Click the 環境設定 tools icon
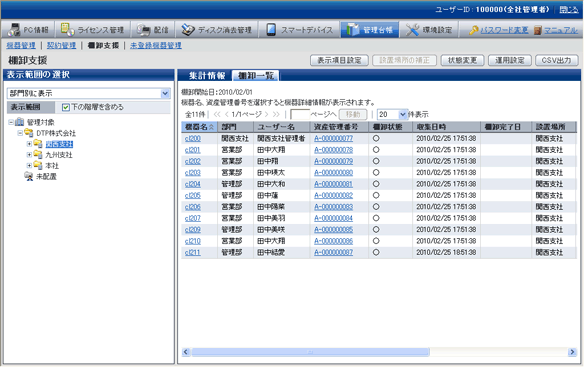Image resolution: width=584 pixels, height=367 pixels. (412, 29)
